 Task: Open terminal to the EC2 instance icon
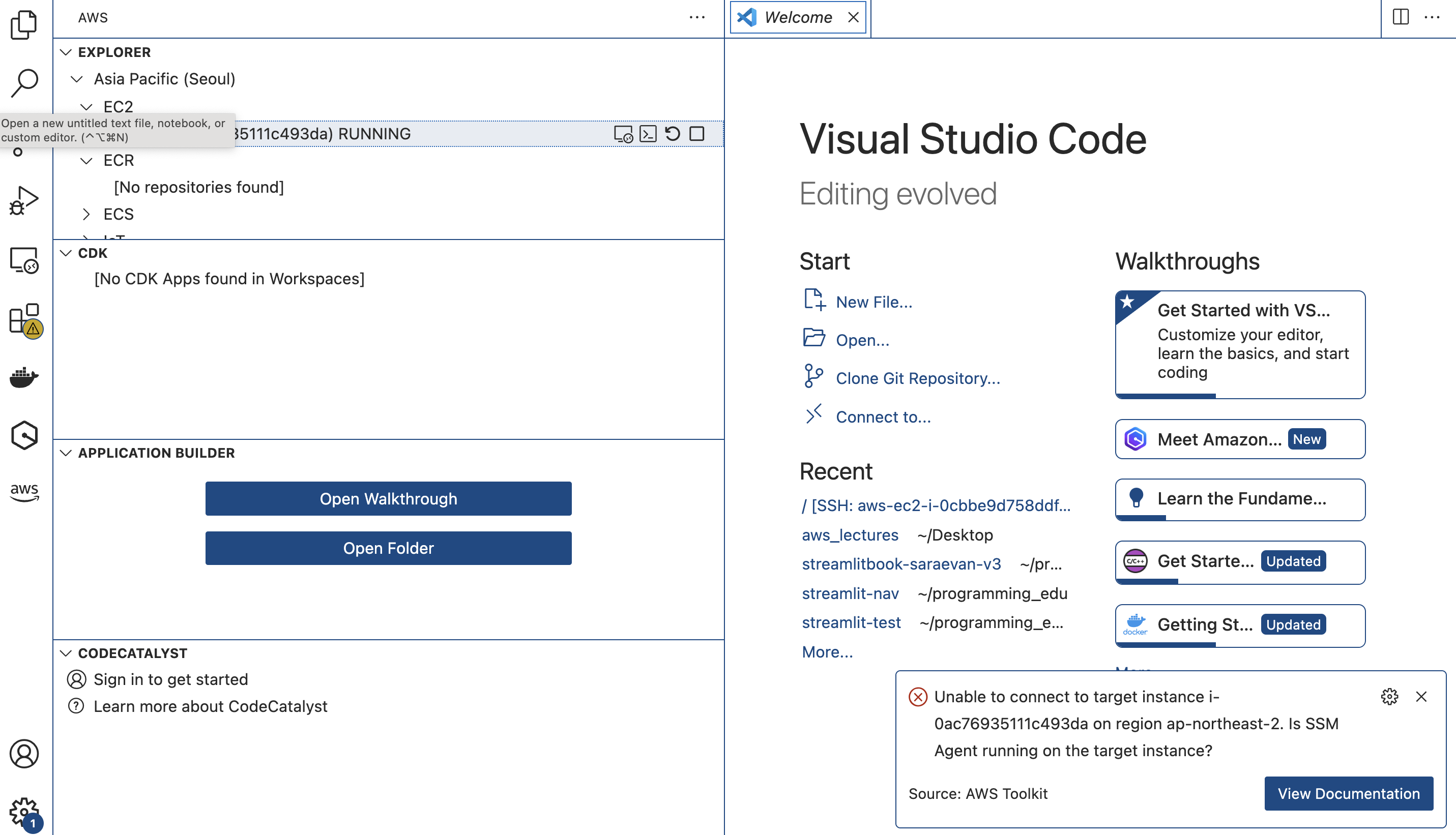648,134
